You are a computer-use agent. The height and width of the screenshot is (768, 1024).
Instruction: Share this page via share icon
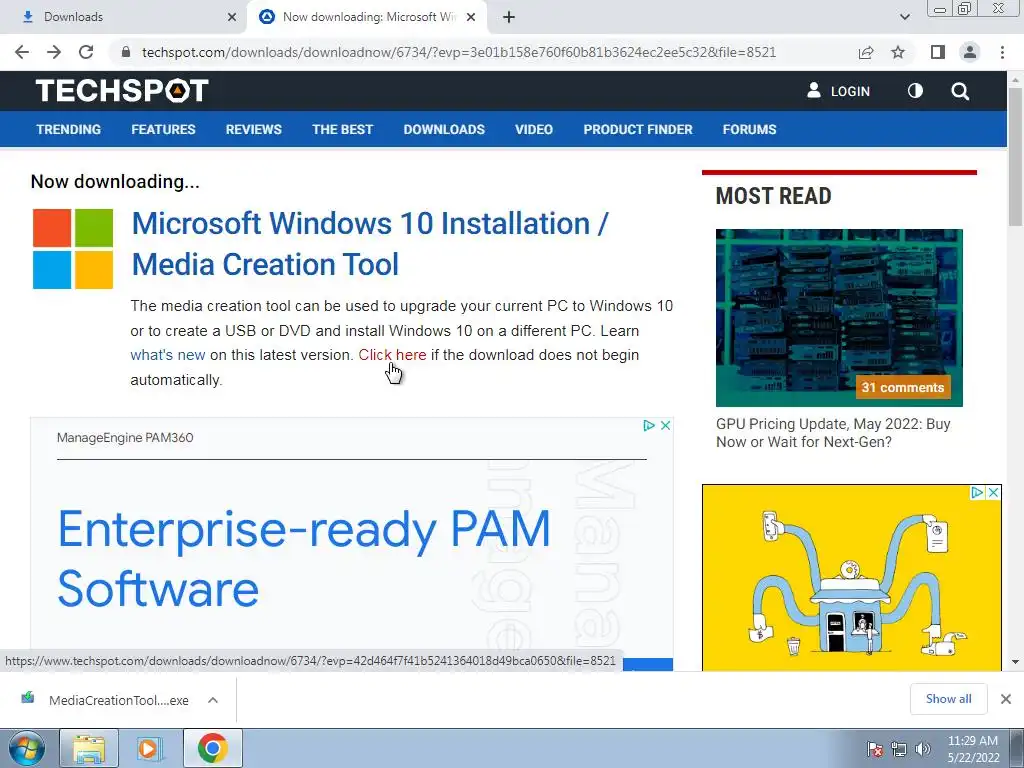(866, 52)
